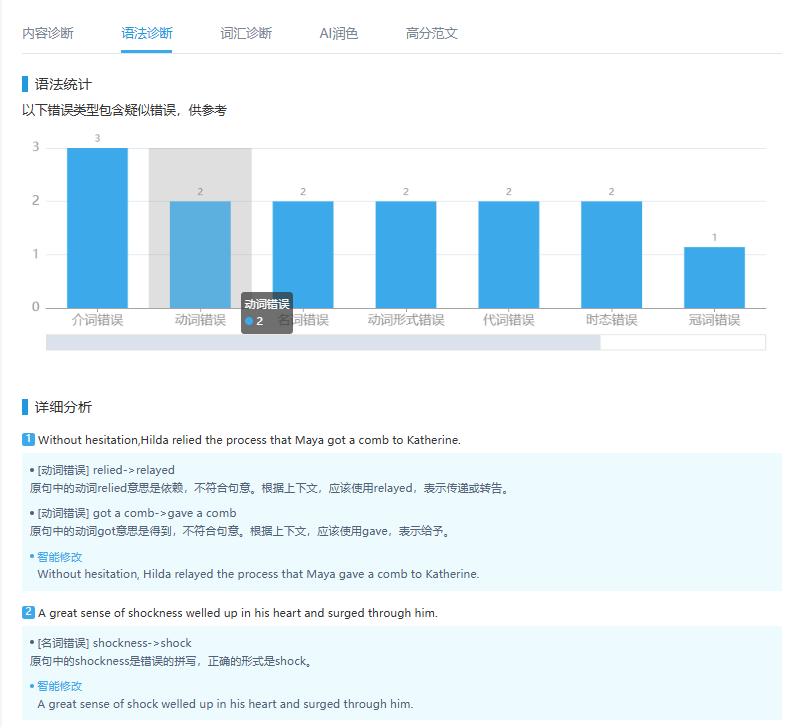The height and width of the screenshot is (727, 795).
Task: Click 智能修改 under the first sentence
Action: point(59,557)
